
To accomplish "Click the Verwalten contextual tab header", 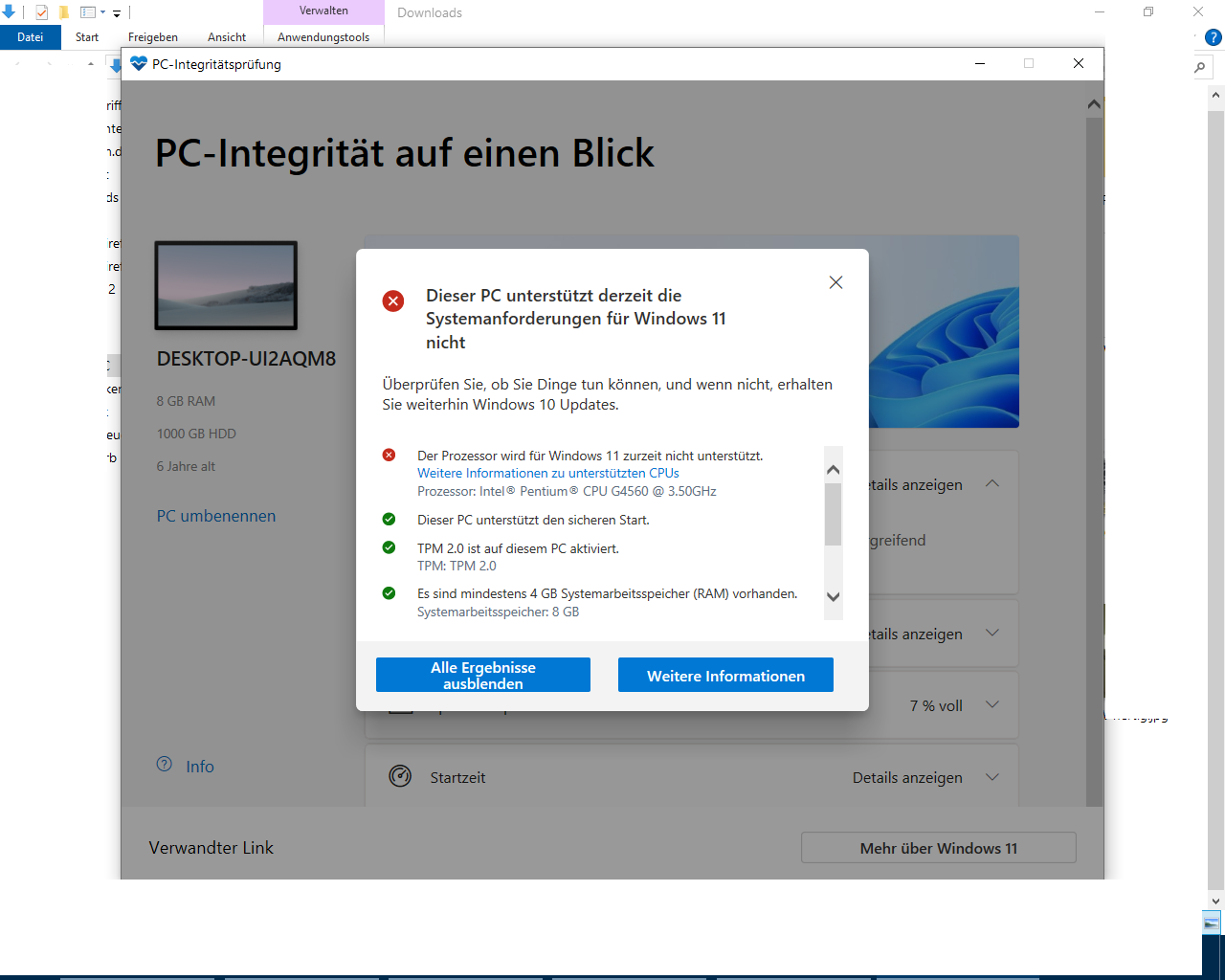I will [x=323, y=11].
